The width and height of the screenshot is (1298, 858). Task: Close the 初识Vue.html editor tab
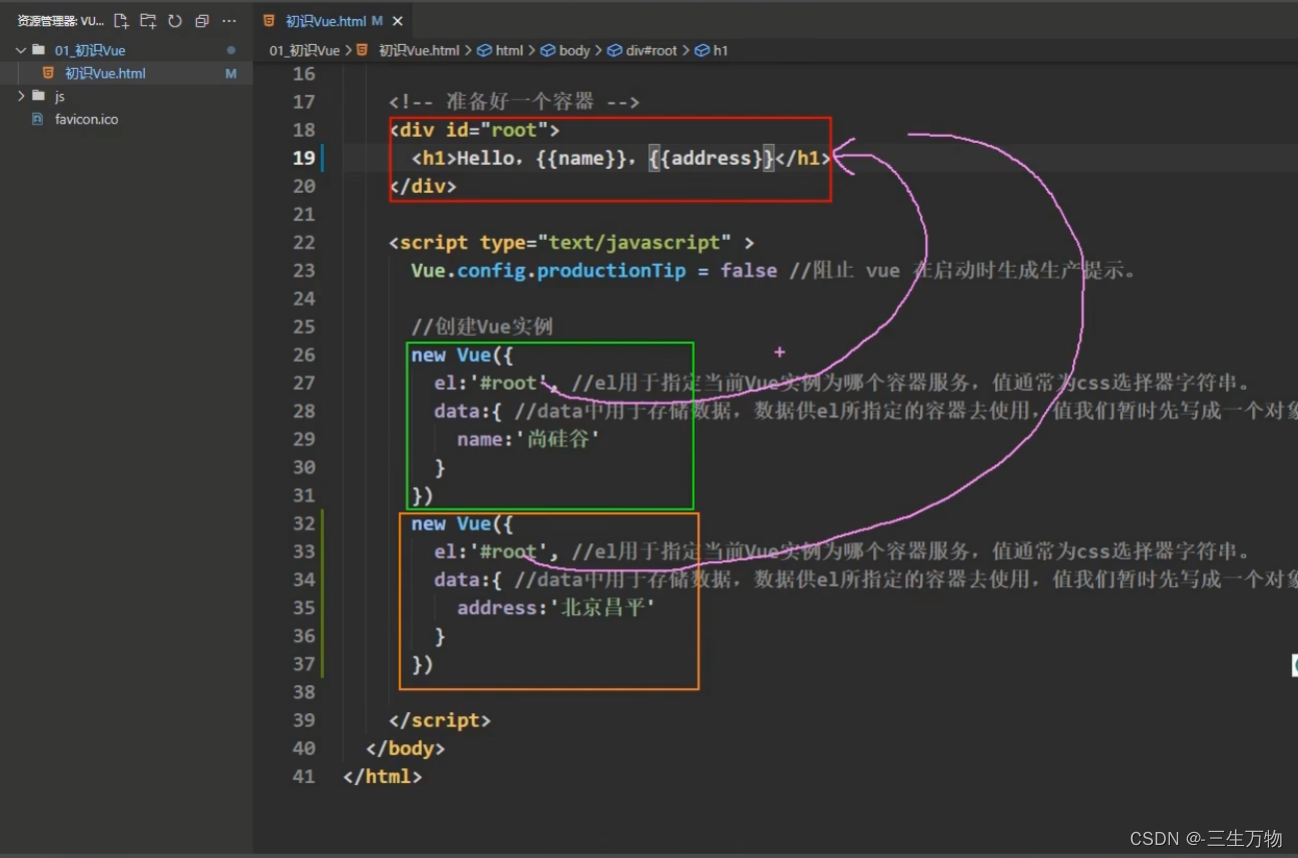(x=398, y=21)
